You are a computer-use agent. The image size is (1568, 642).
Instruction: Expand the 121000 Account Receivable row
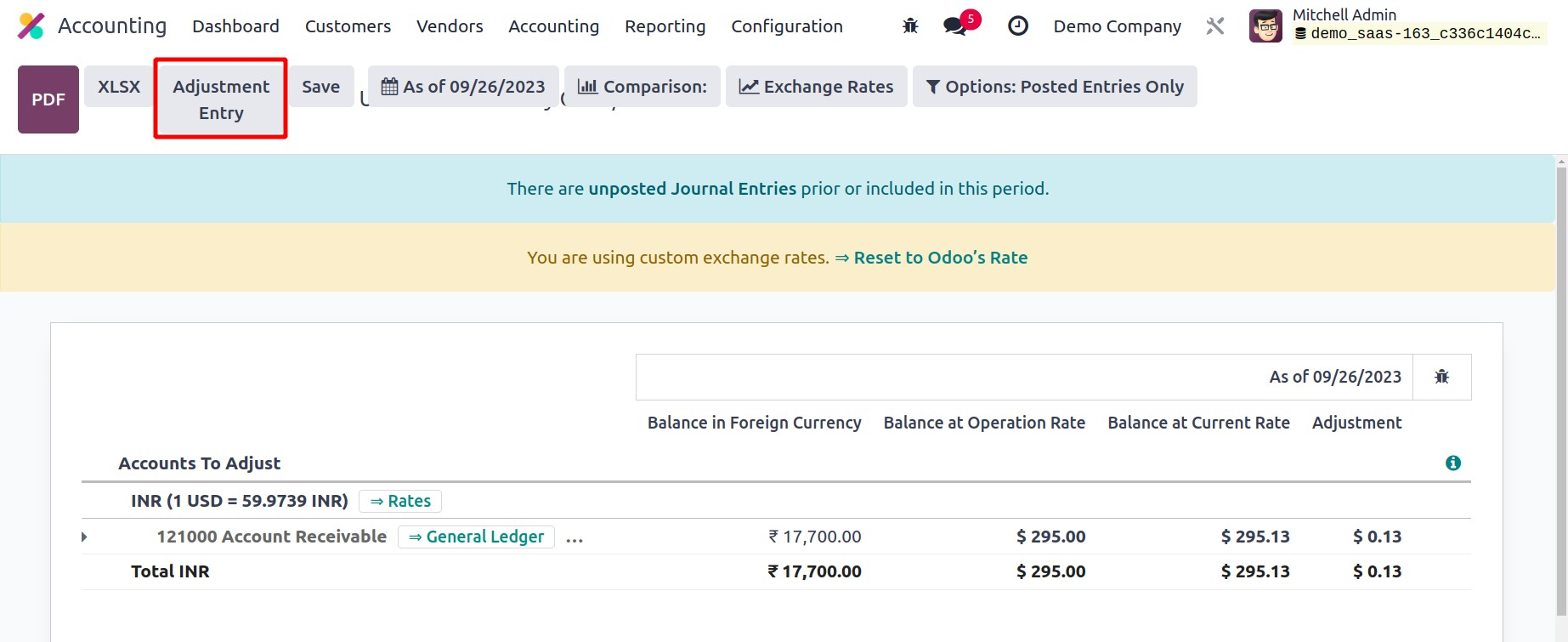[84, 537]
